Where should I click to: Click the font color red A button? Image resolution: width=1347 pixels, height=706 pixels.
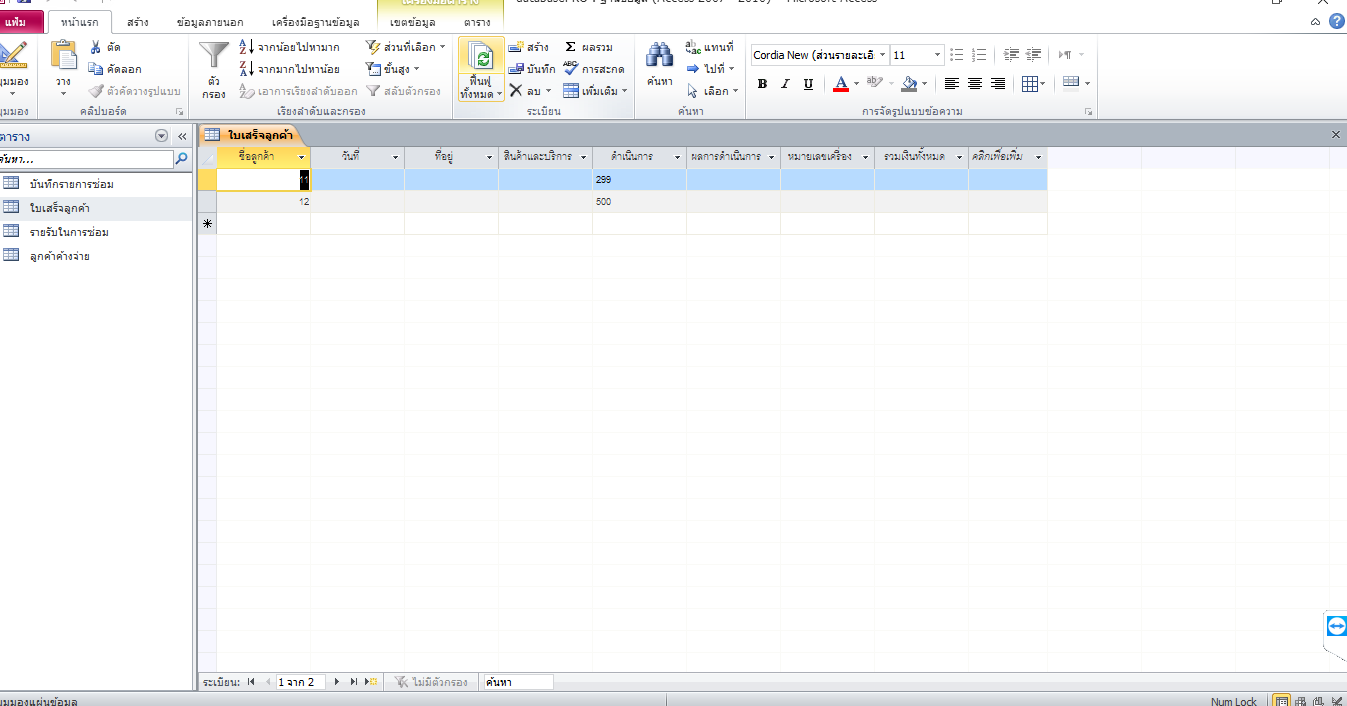[x=841, y=84]
